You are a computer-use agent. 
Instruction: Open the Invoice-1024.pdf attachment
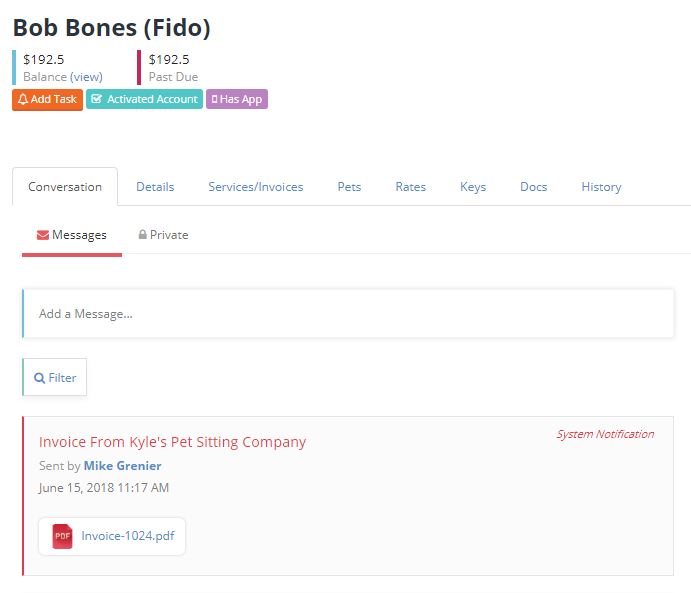128,536
